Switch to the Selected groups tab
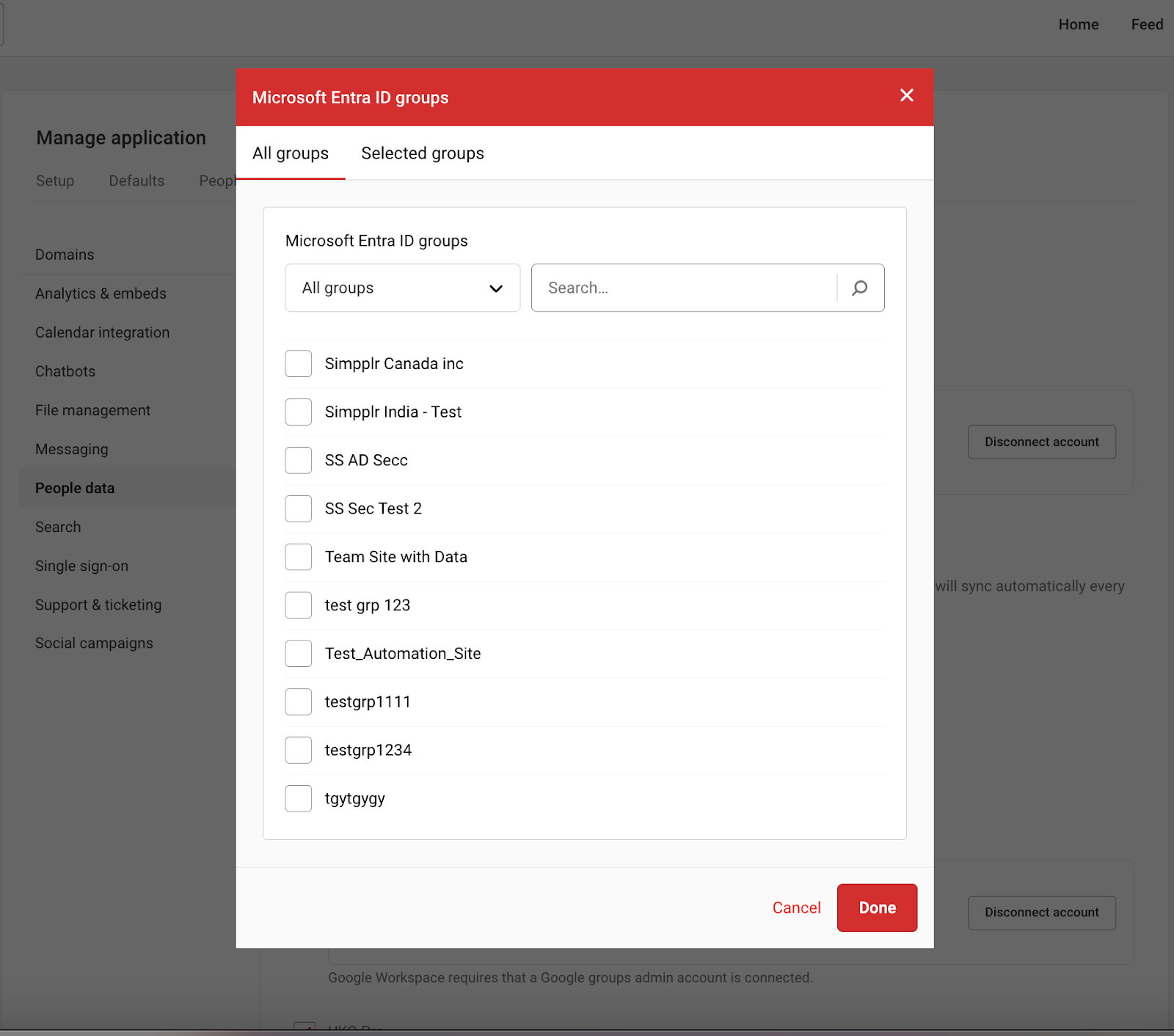Viewport: 1174px width, 1036px height. tap(423, 153)
